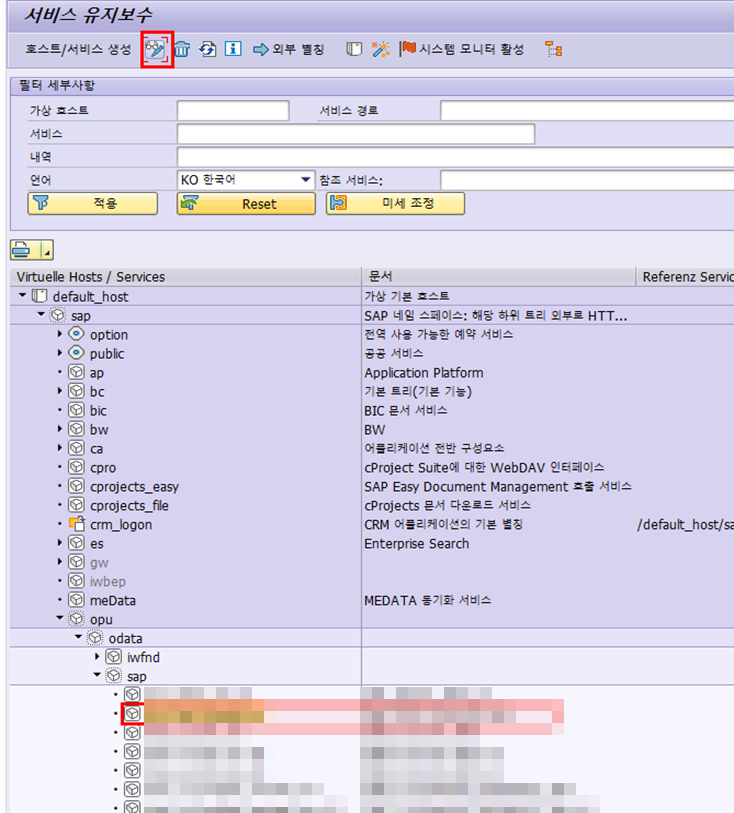The image size is (734, 813).
Task: Expand the option node
Action: click(x=60, y=334)
